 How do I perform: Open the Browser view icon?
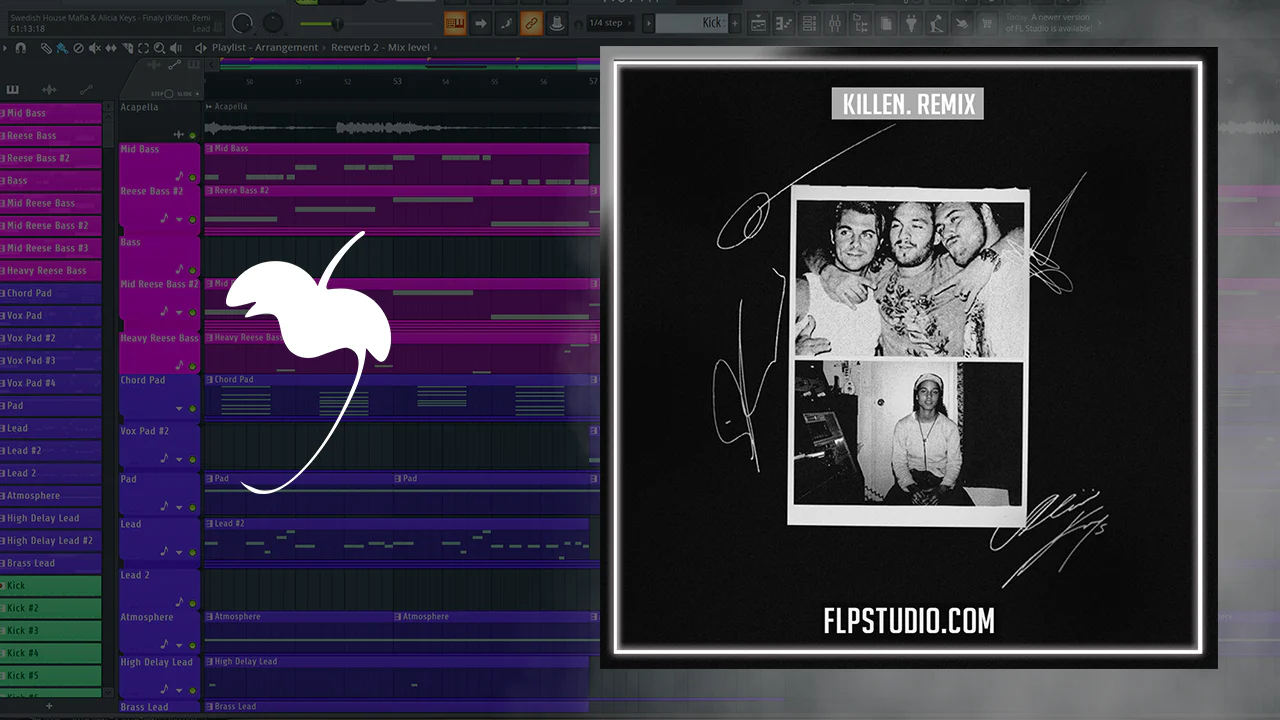coord(860,23)
